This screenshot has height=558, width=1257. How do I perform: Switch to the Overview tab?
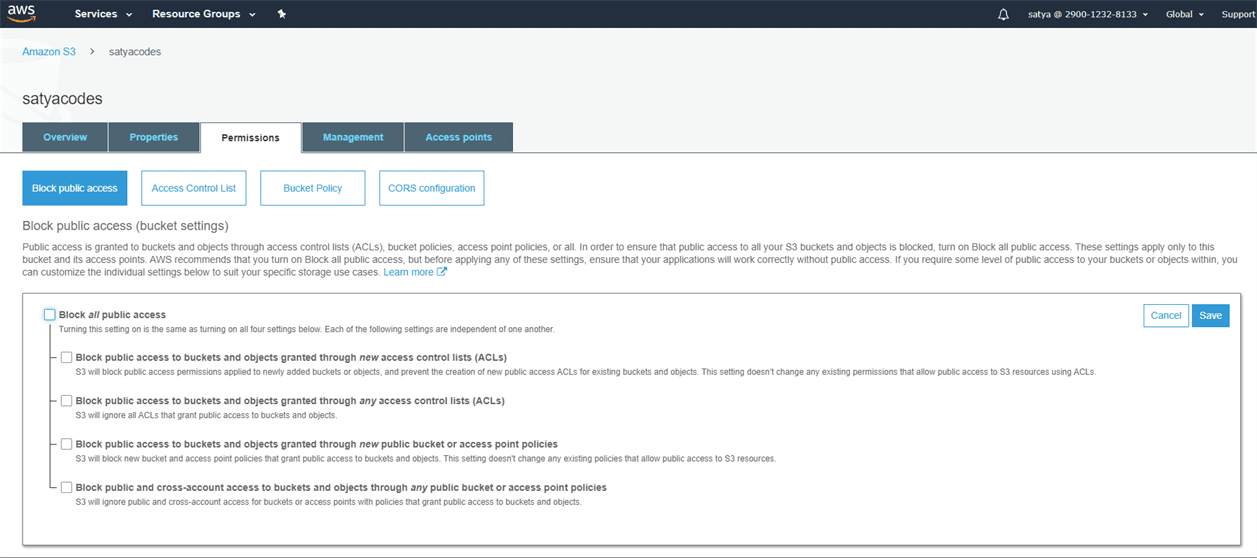[65, 137]
